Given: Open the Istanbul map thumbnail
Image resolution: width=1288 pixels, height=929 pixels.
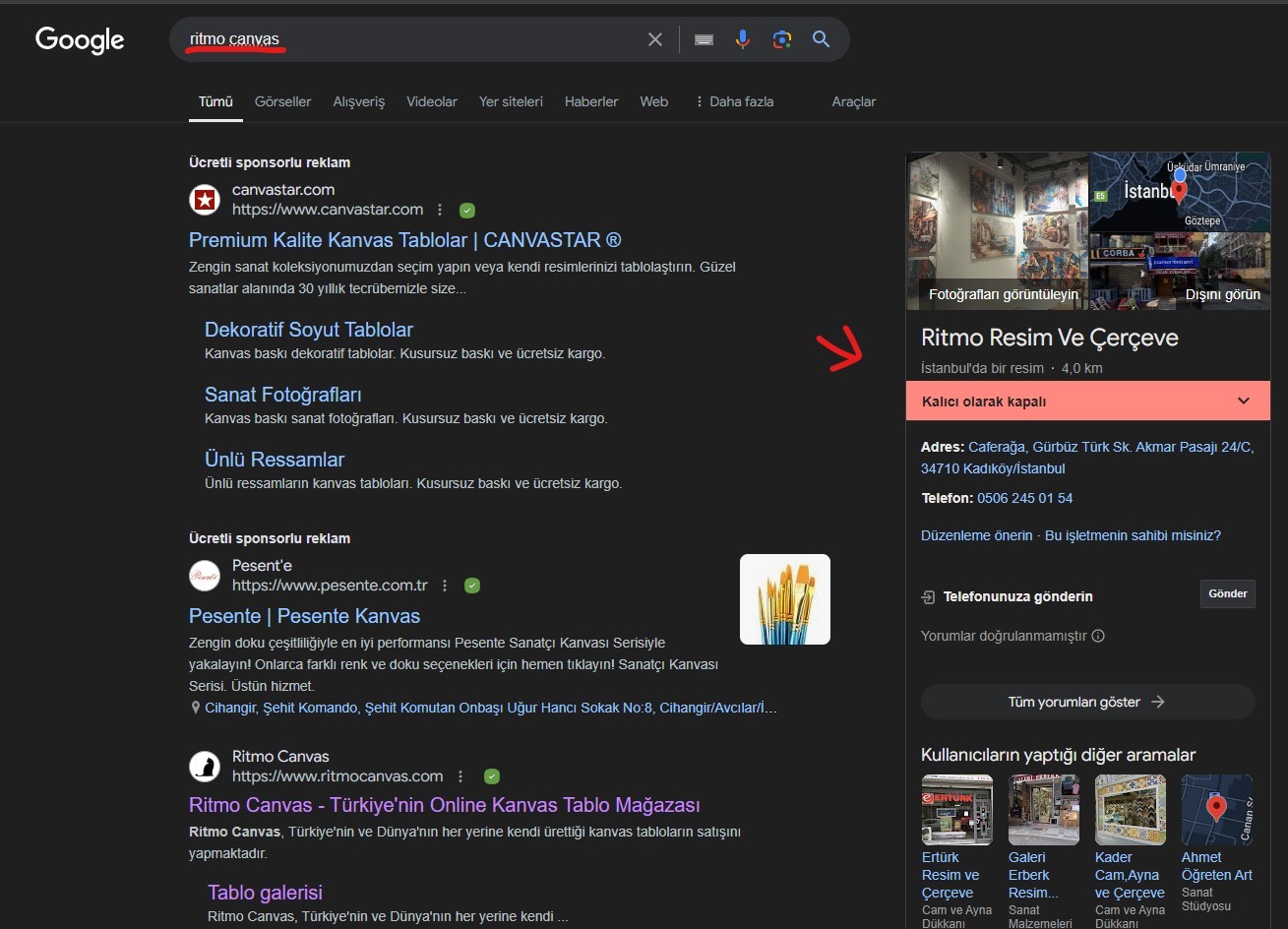Looking at the screenshot, I should click(x=1180, y=192).
